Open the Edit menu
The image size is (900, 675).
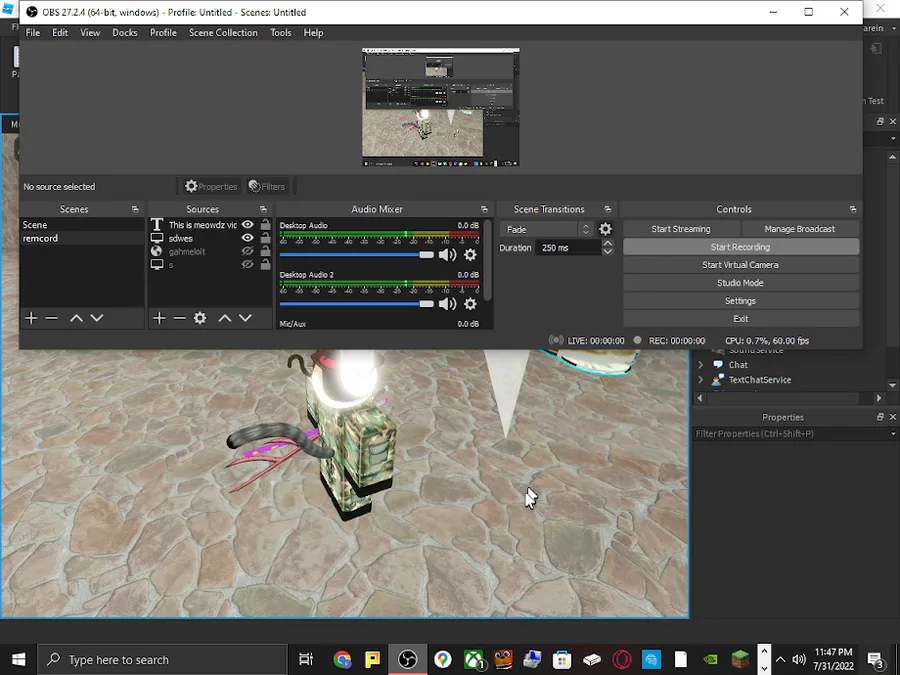click(60, 33)
